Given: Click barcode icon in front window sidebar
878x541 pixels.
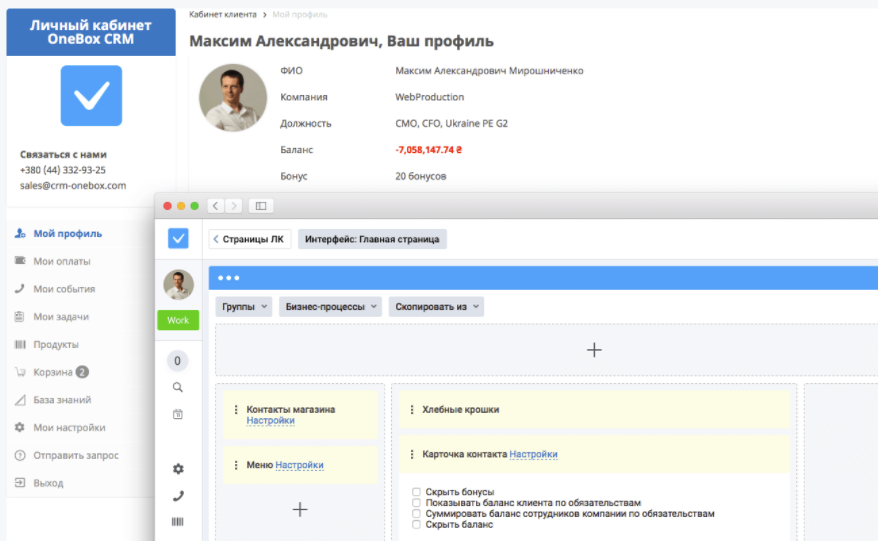Looking at the screenshot, I should tap(178, 522).
